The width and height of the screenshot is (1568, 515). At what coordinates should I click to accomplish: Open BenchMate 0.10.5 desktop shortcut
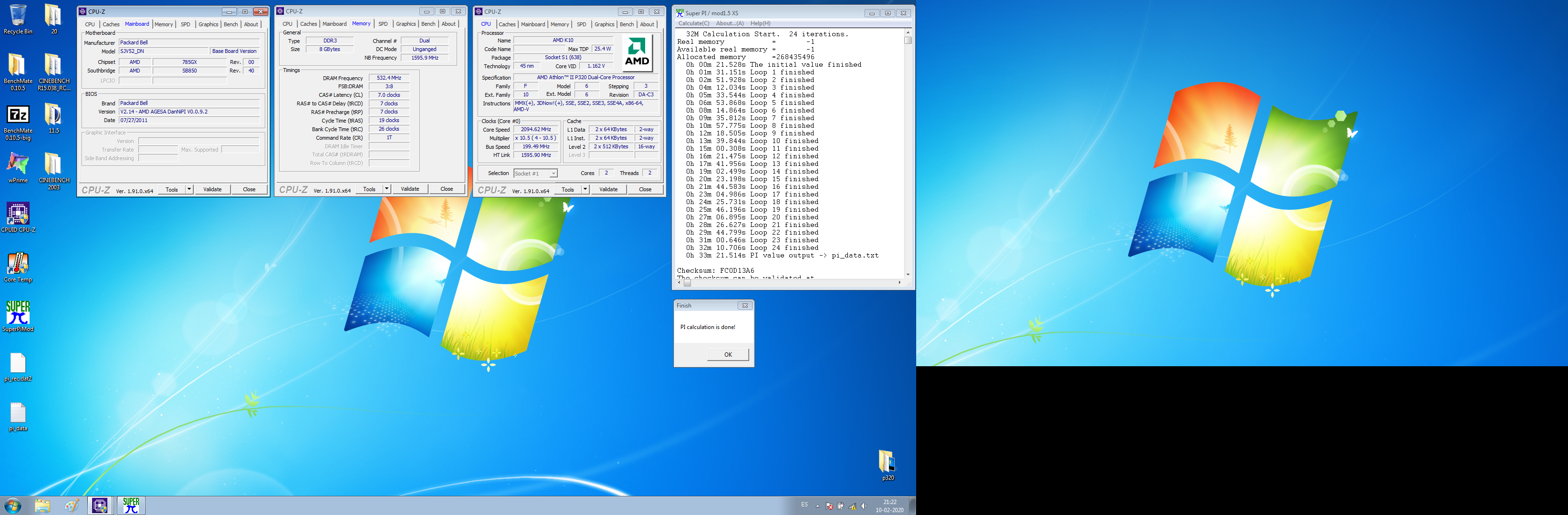(x=18, y=71)
